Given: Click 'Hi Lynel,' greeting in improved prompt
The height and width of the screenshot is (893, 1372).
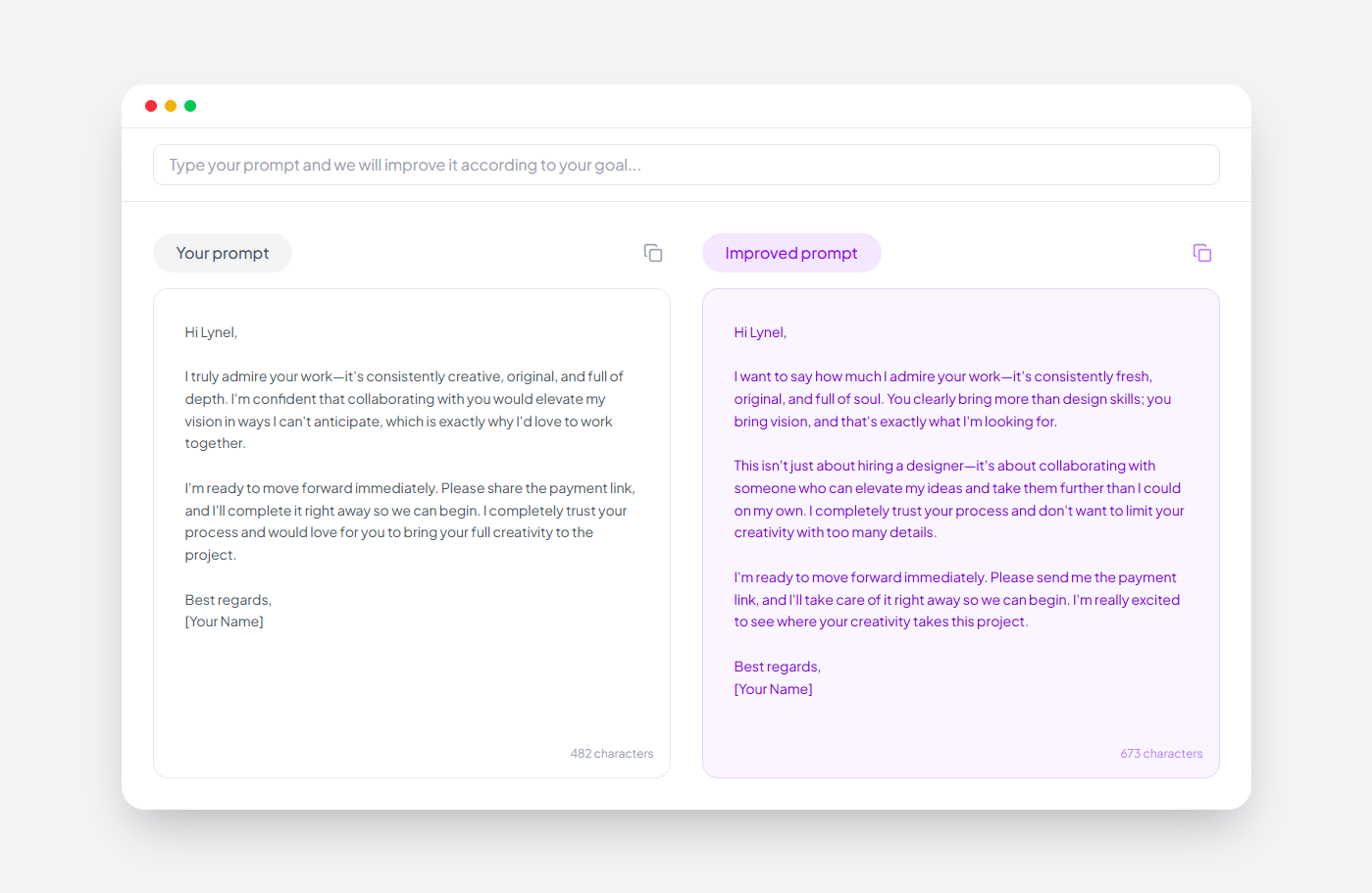Looking at the screenshot, I should [x=760, y=332].
